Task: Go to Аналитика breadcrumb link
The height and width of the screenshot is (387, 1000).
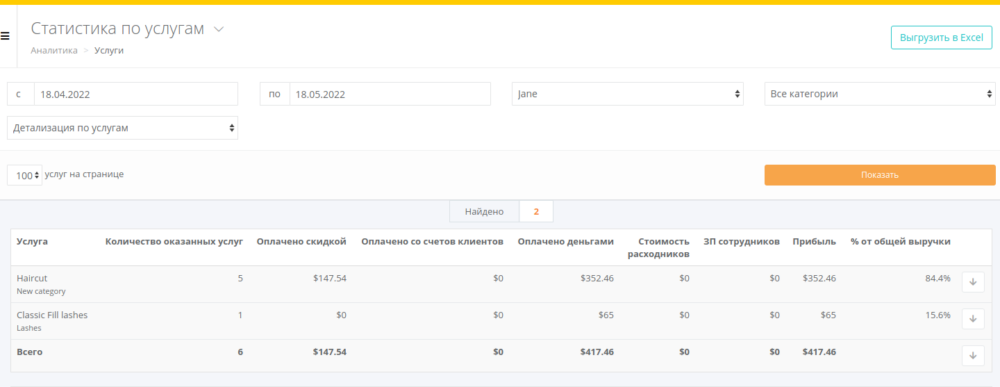Action: 54,50
